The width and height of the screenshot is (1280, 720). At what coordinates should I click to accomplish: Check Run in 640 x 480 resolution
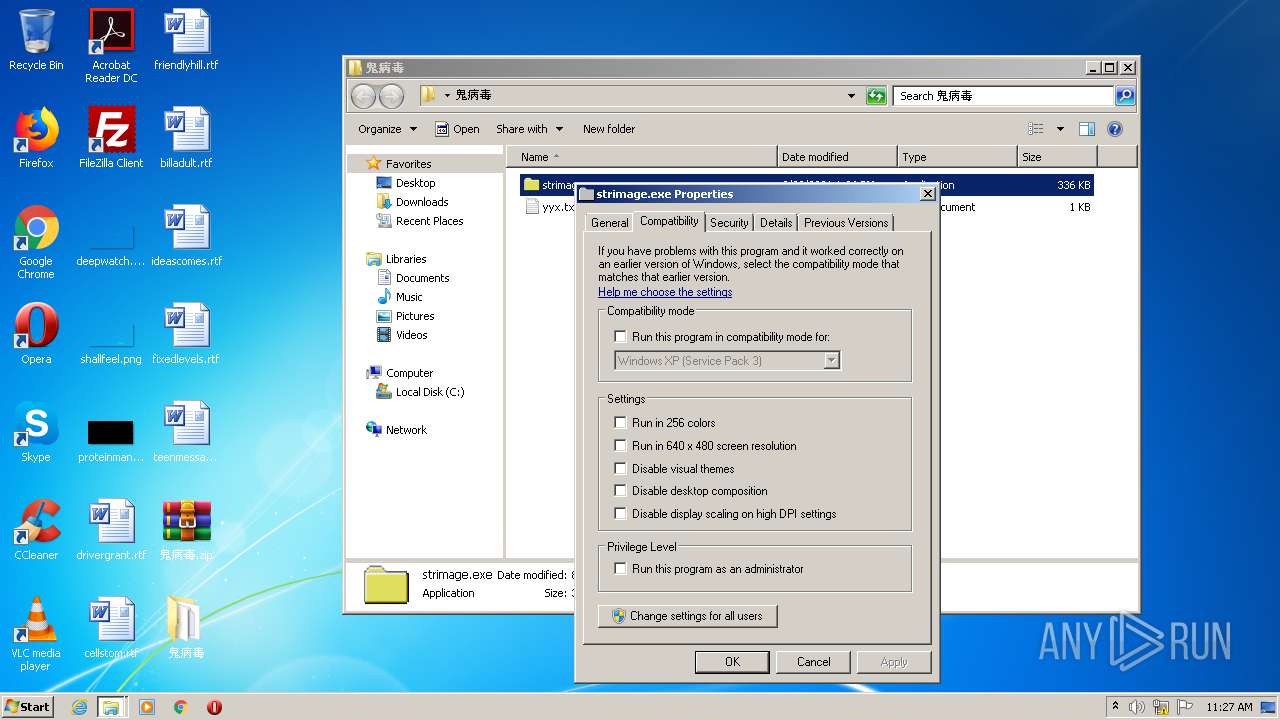click(x=620, y=446)
